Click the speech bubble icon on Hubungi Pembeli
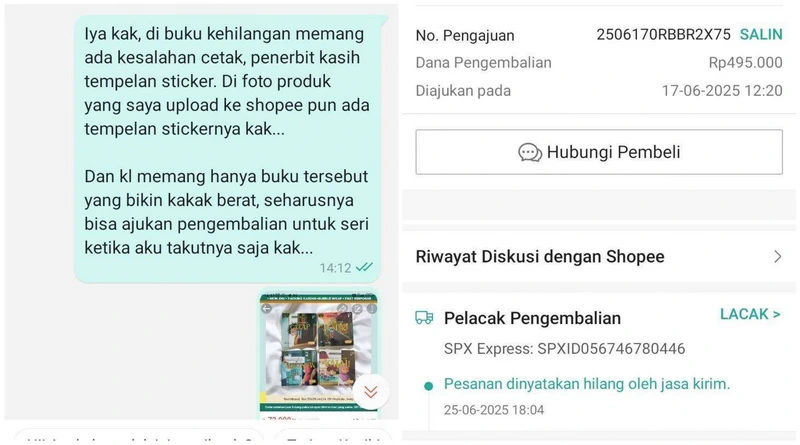This screenshot has width=800, height=445. click(x=530, y=153)
